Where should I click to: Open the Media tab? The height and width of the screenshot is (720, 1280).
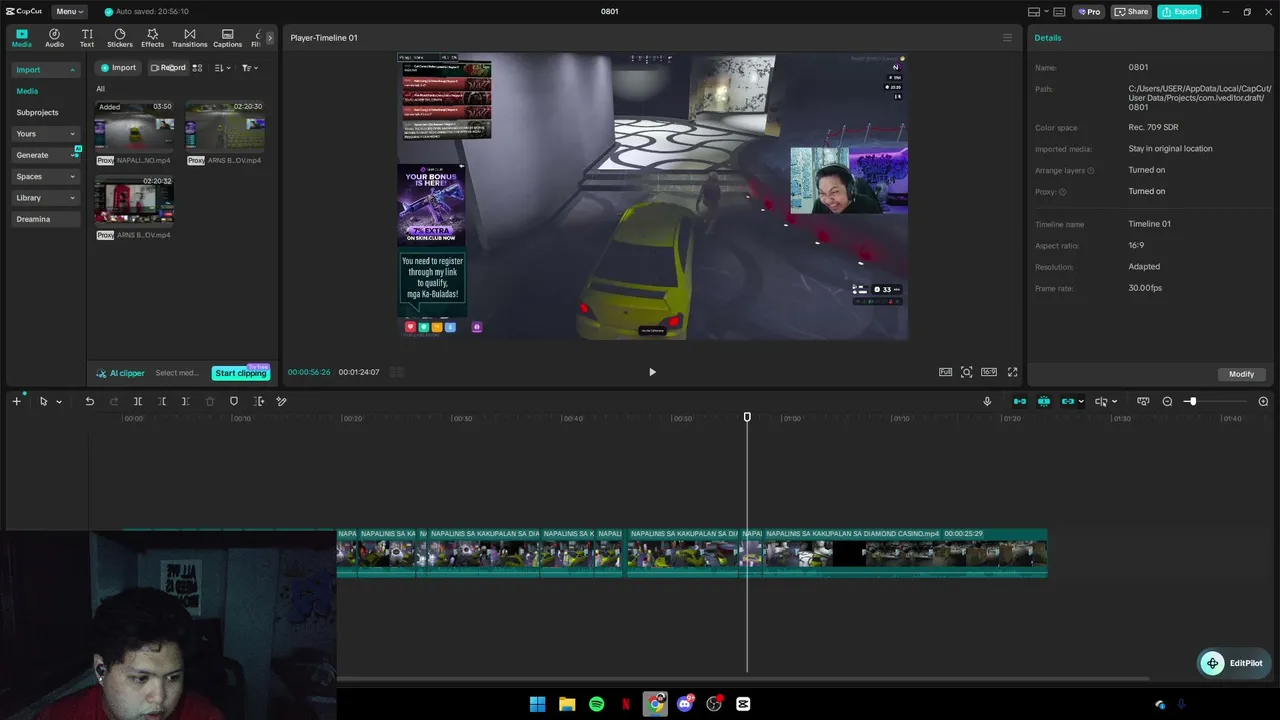(x=22, y=38)
